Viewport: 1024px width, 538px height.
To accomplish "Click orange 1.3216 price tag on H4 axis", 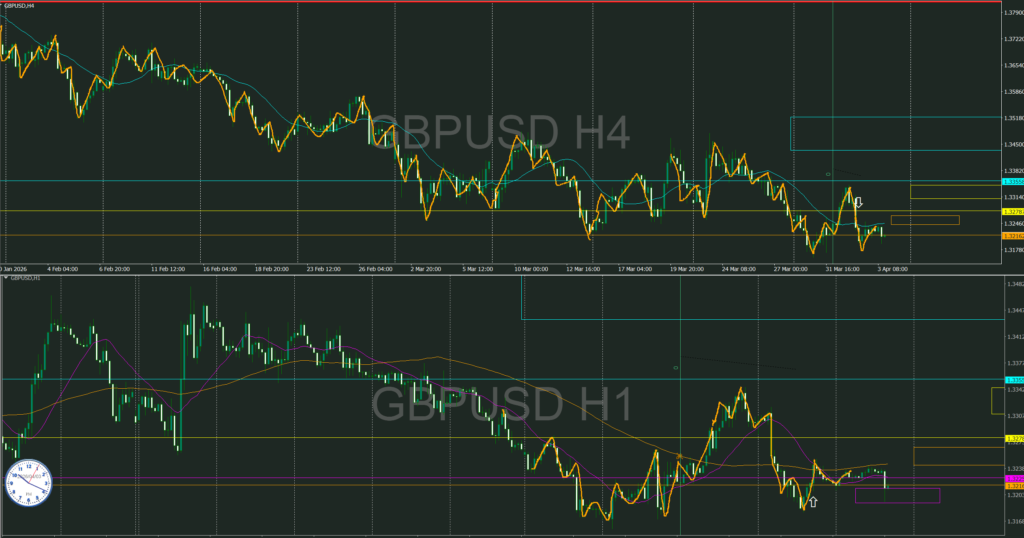I will [x=1011, y=236].
